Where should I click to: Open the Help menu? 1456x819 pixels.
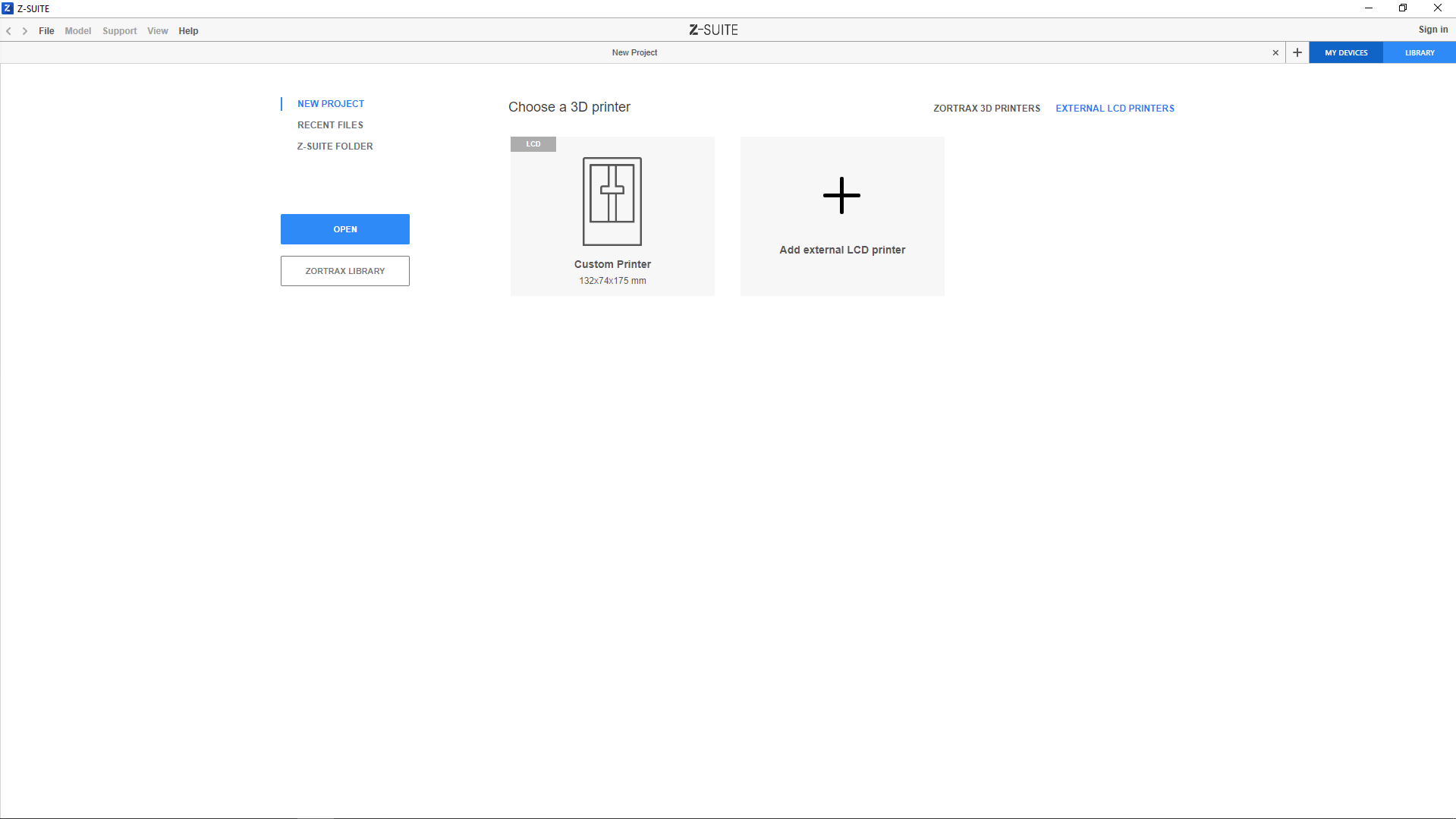(188, 31)
